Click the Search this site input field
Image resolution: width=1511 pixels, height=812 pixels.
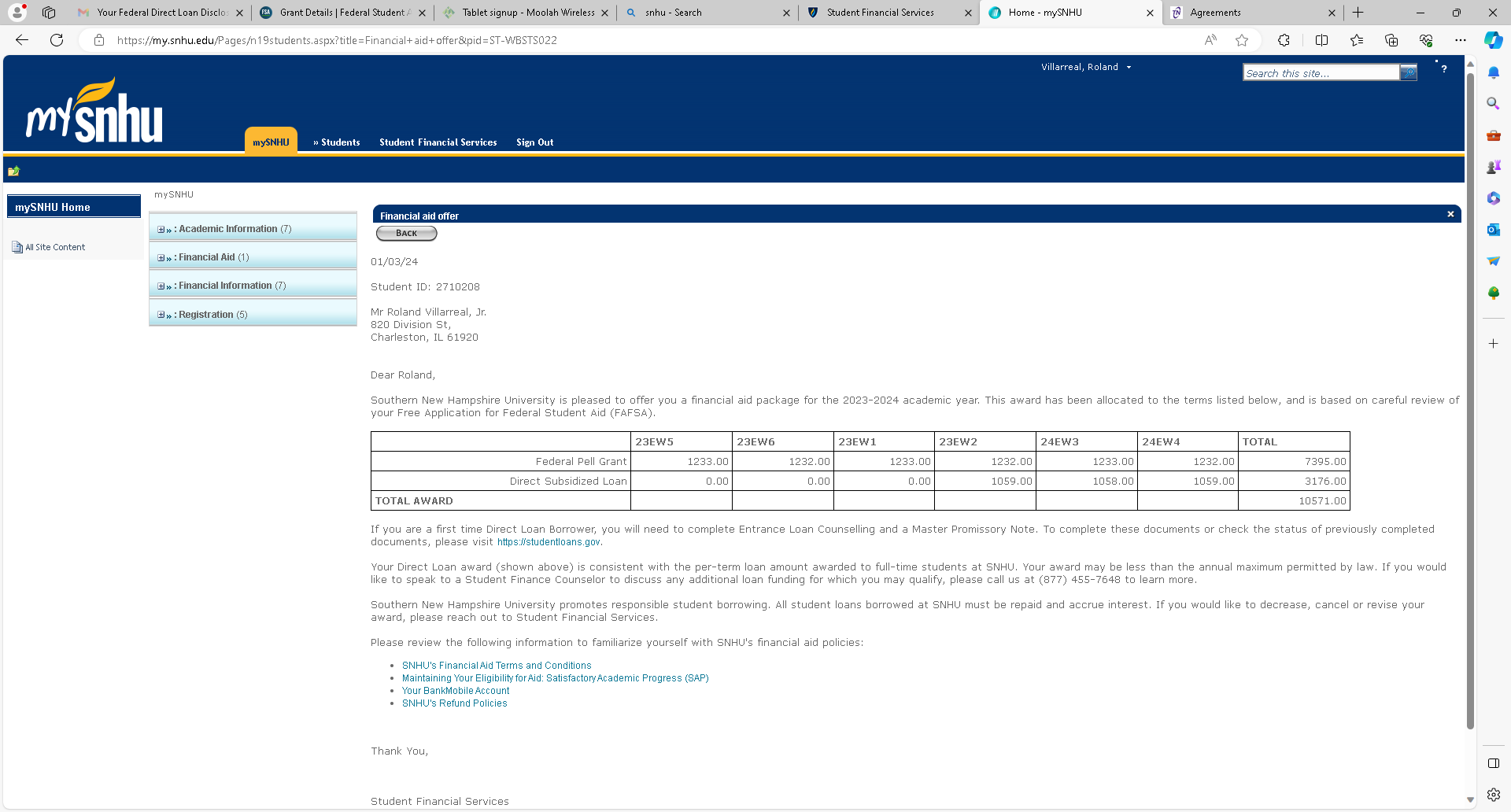click(x=1321, y=73)
